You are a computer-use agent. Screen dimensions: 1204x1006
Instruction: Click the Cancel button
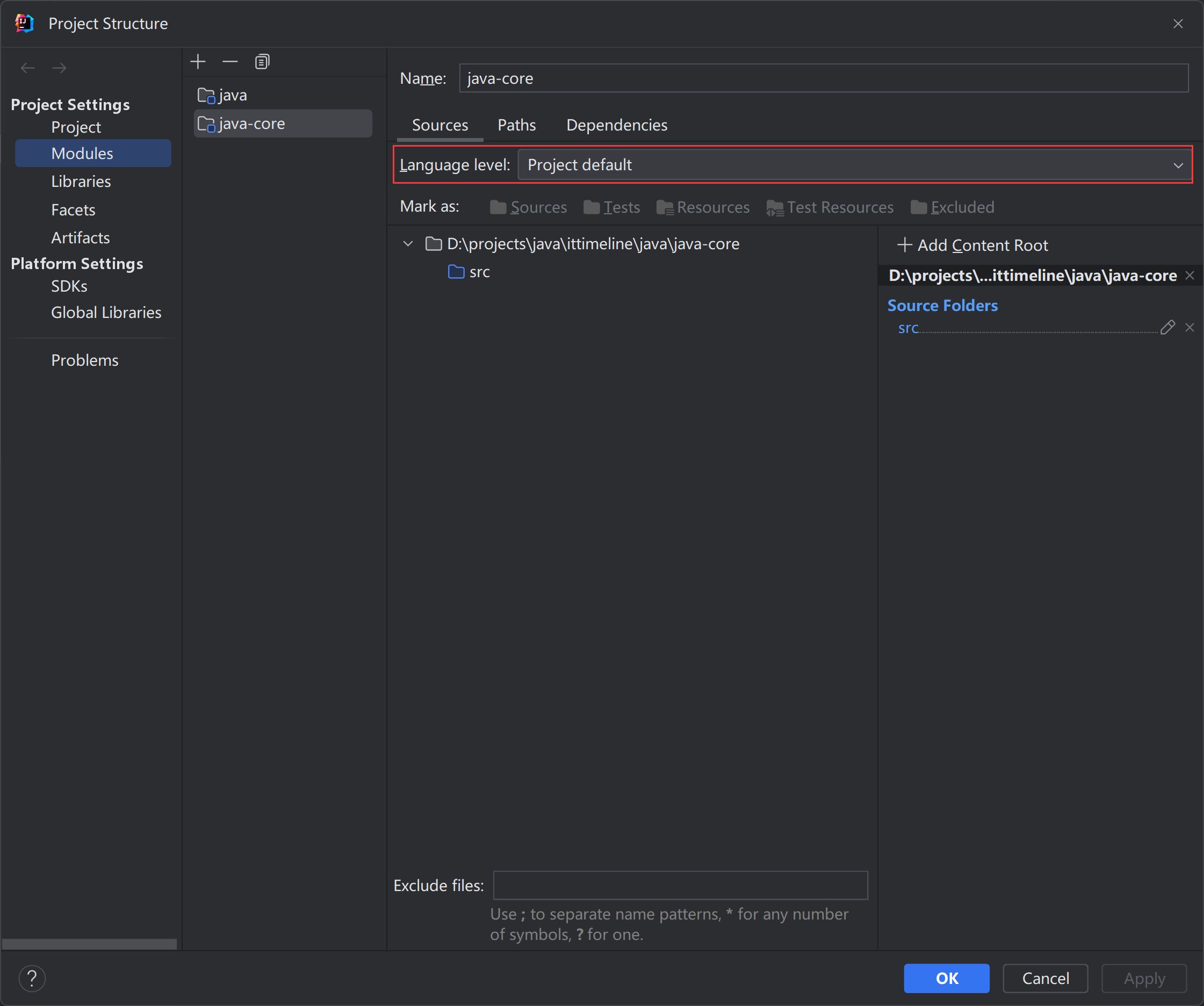pos(1045,978)
